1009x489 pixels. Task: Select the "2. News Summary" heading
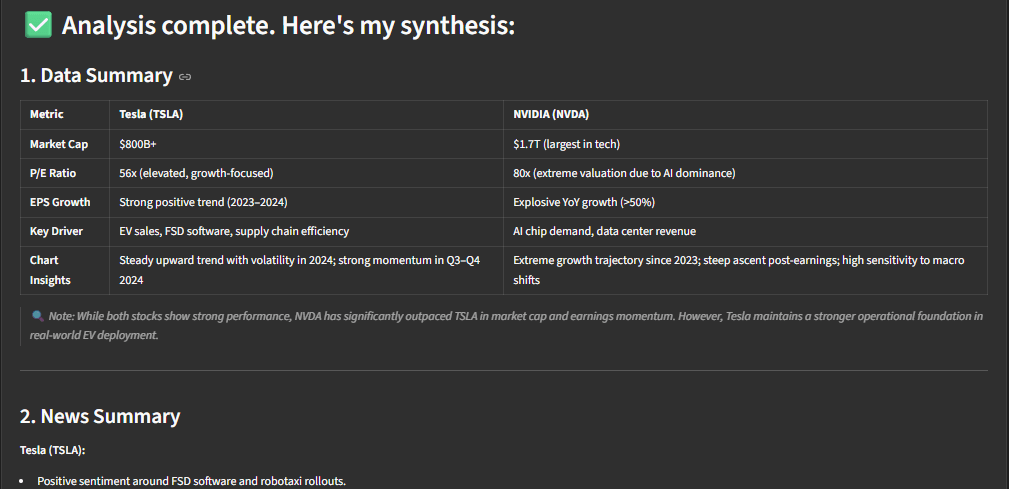click(100, 416)
